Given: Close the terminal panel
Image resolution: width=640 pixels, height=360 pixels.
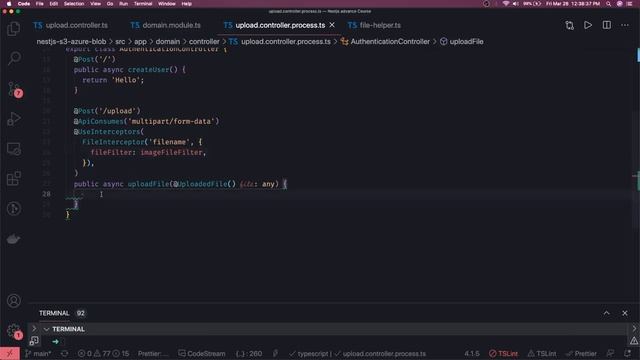Looking at the screenshot, I should pos(624,313).
